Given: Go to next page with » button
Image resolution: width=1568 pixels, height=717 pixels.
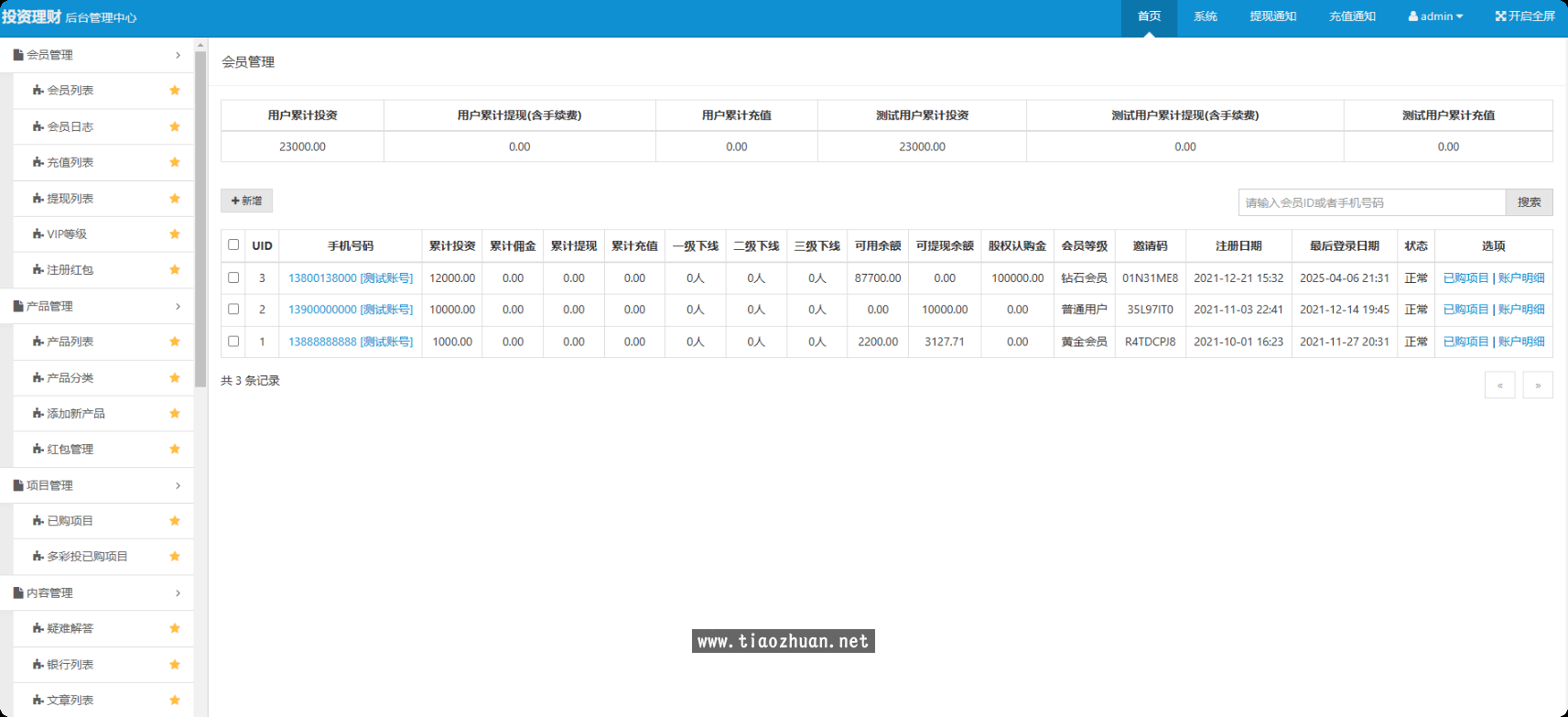Looking at the screenshot, I should (1538, 386).
